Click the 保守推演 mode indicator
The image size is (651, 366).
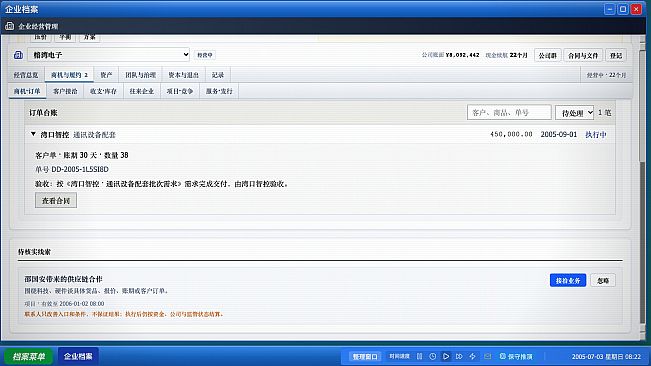(516, 356)
